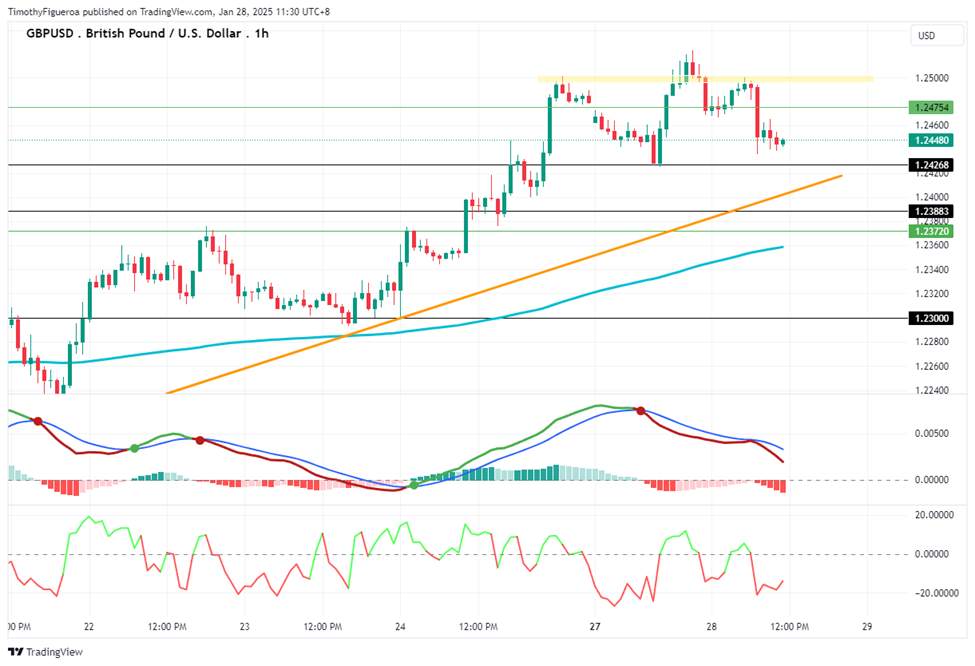Open the USD currency selector

click(936, 35)
